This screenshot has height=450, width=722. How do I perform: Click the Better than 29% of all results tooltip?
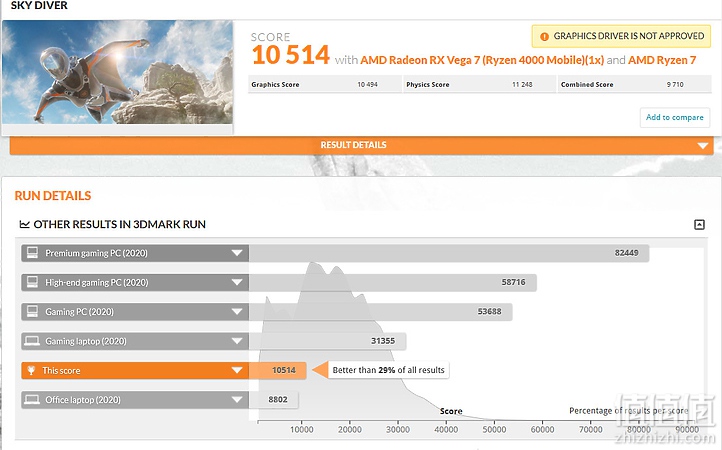pos(388,370)
